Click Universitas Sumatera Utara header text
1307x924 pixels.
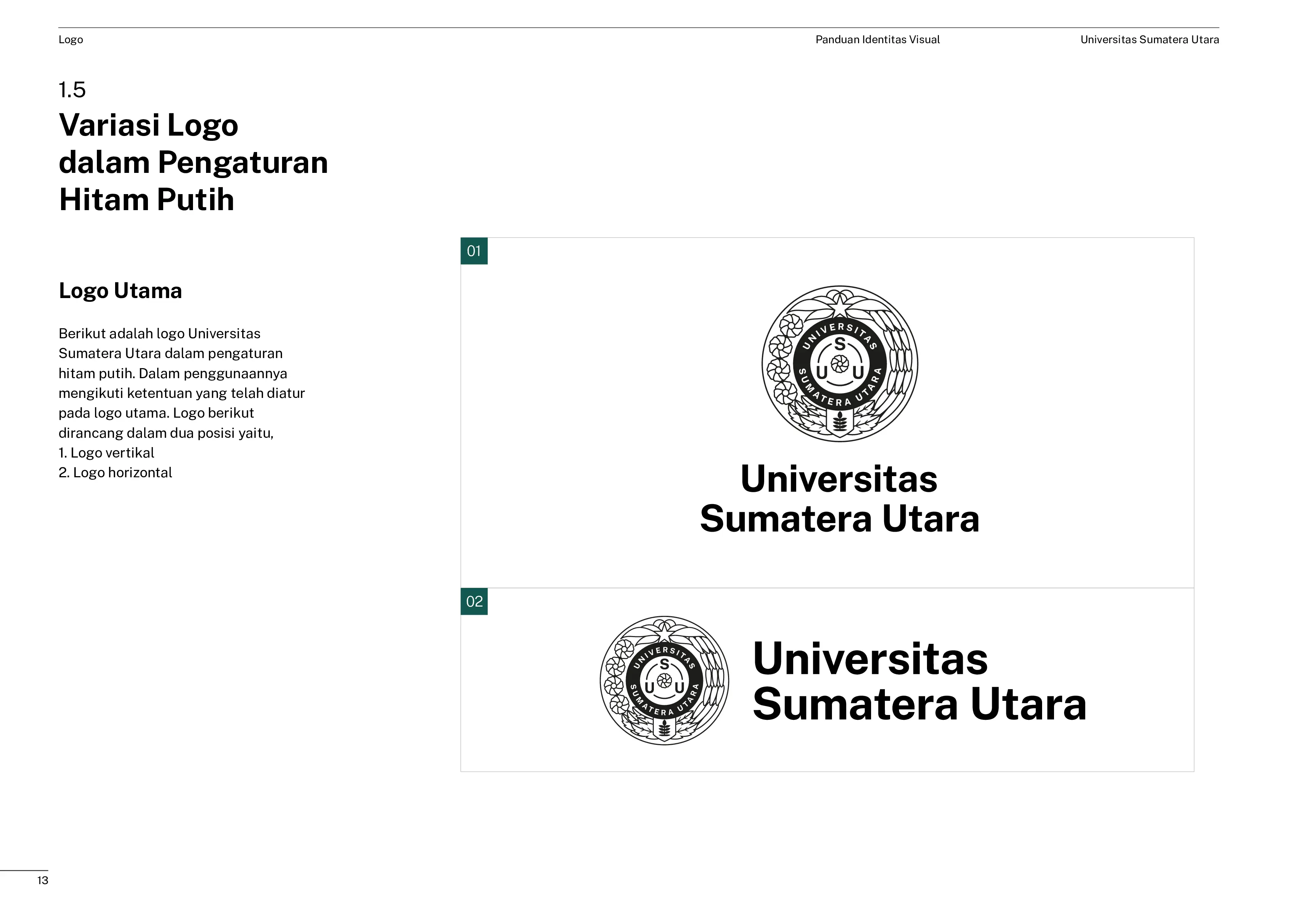point(1149,40)
